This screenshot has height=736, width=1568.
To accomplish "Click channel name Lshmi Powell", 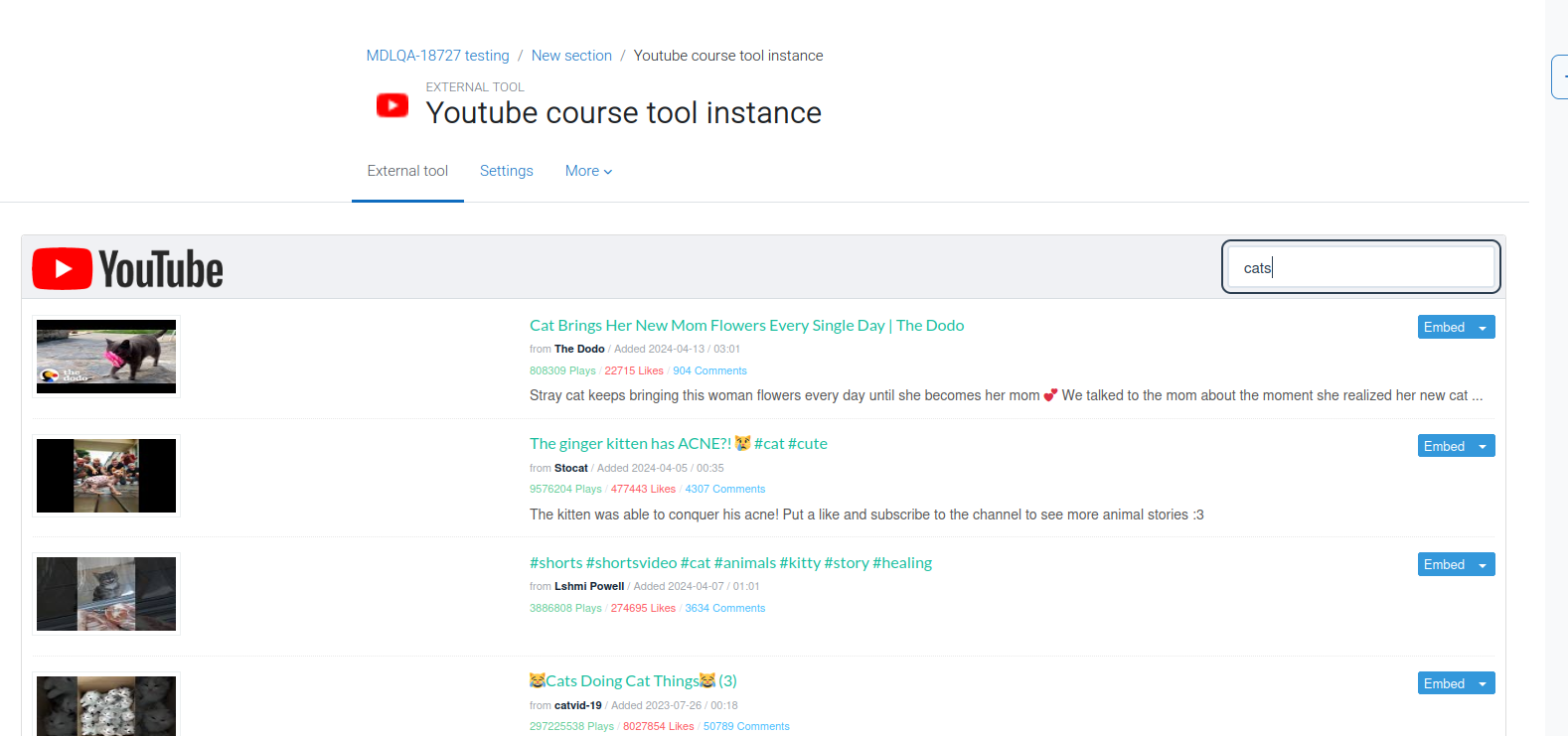I will click(x=589, y=587).
